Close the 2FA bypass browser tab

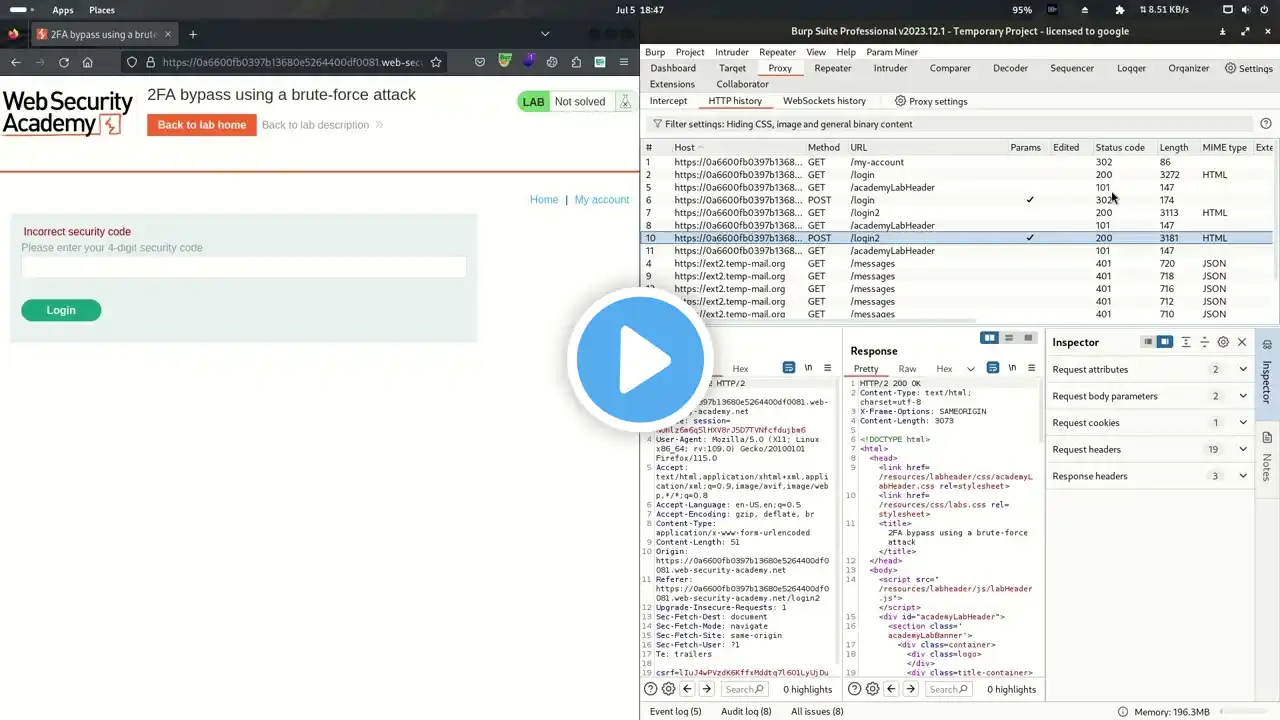pyautogui.click(x=167, y=34)
